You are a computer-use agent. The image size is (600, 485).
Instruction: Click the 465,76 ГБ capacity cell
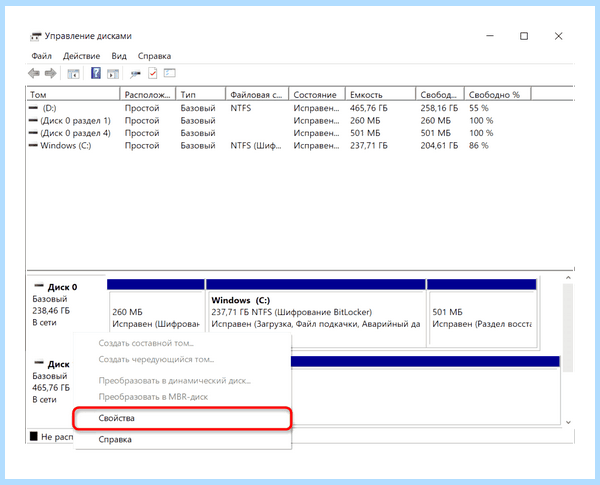point(368,108)
